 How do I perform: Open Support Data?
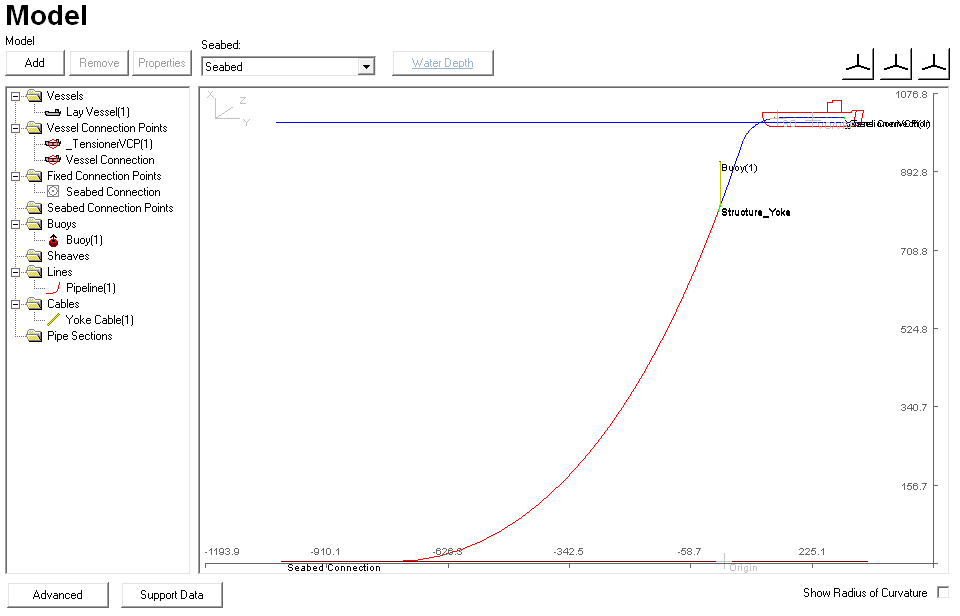click(172, 595)
